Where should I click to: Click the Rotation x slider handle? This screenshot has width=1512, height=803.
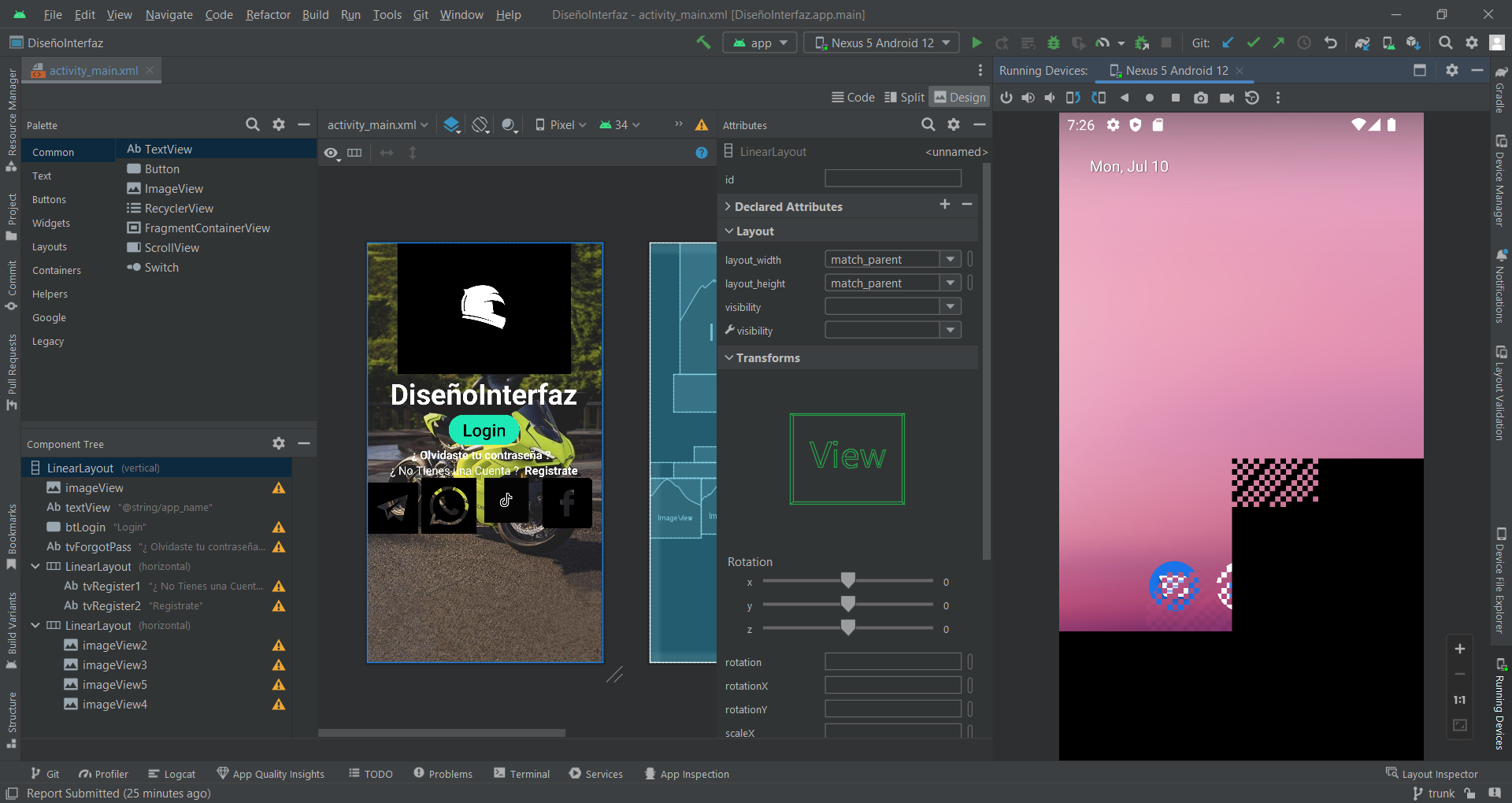point(847,581)
